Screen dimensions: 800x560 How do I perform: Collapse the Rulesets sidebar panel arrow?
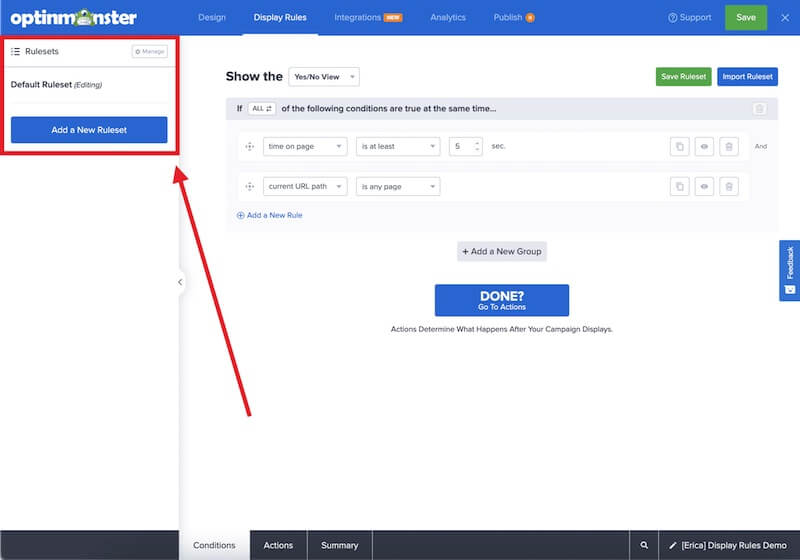(180, 282)
